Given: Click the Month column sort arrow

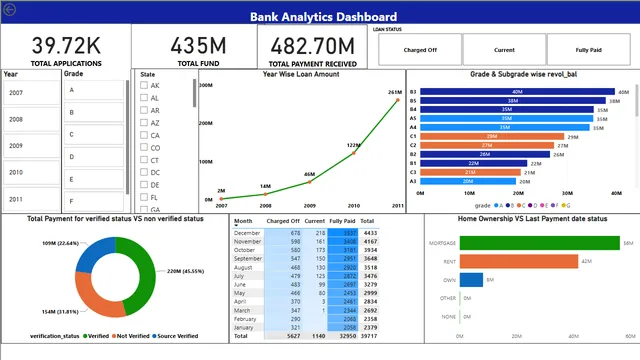Looking at the screenshot, I should point(236,225).
